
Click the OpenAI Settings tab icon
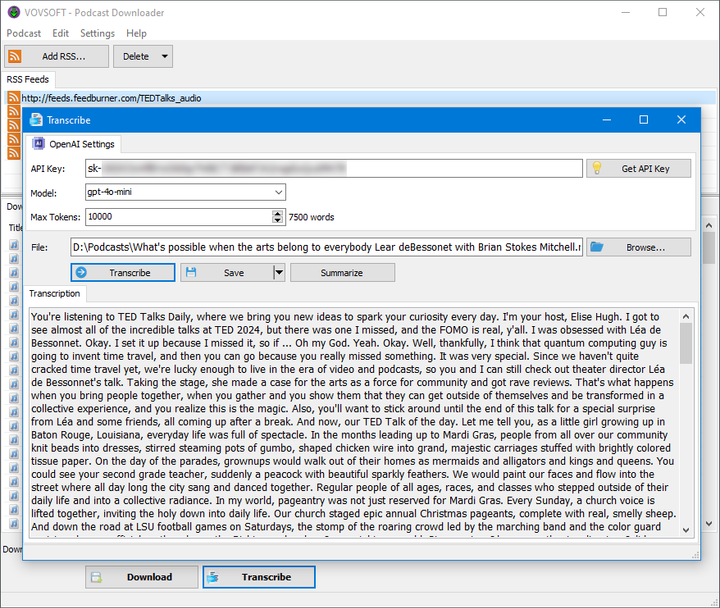pyautogui.click(x=39, y=144)
